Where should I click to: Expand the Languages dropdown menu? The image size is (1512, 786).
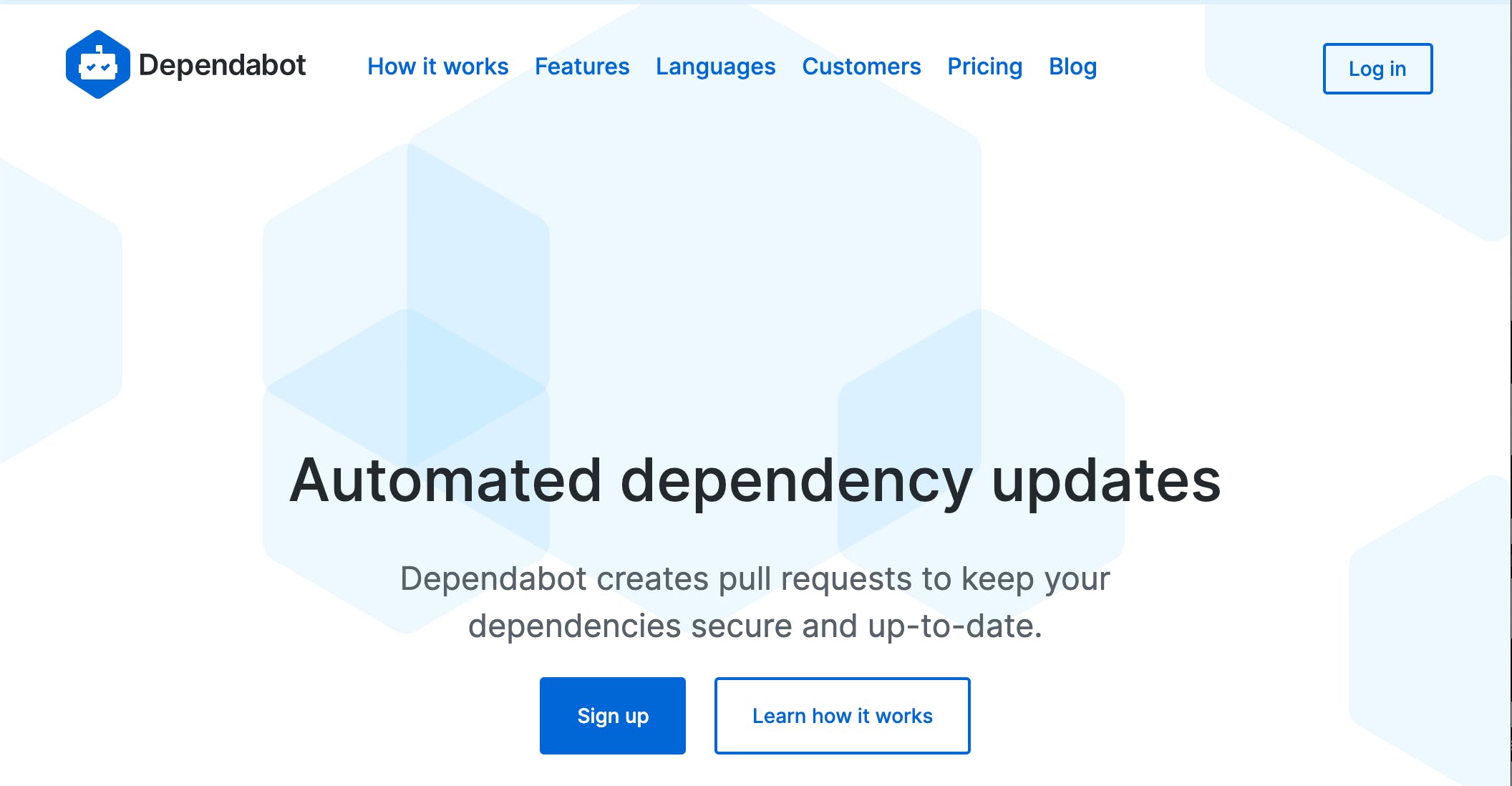[716, 66]
